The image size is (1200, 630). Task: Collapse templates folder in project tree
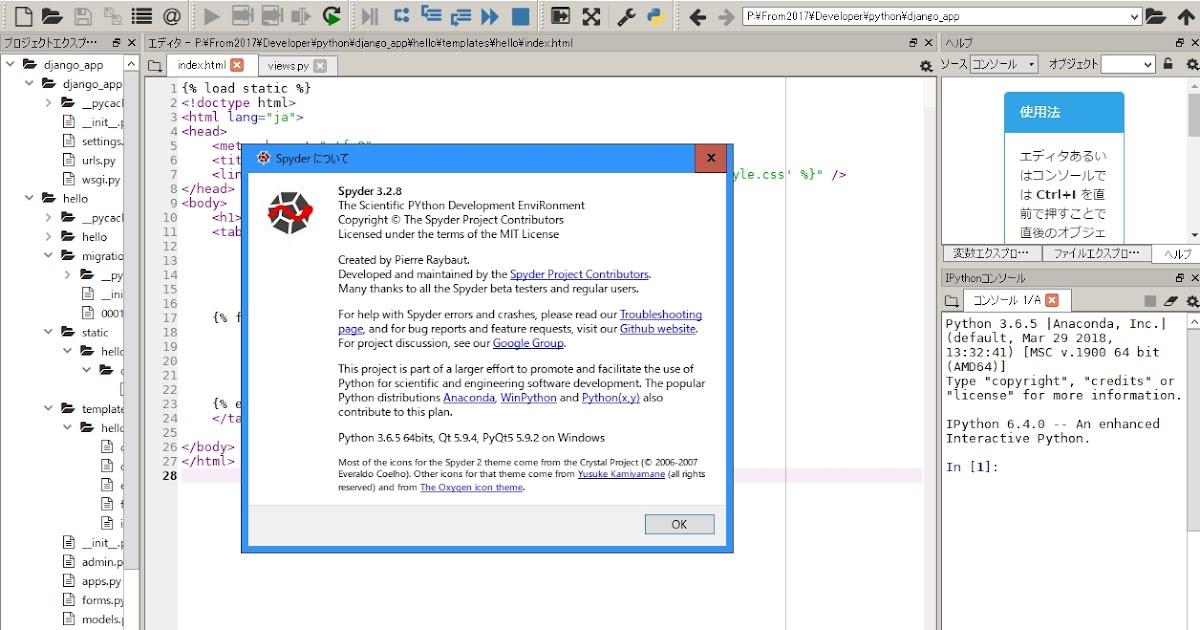48,409
